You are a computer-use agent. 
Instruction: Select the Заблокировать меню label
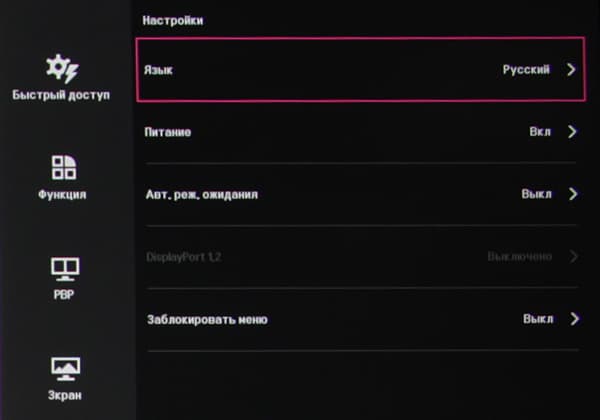pyautogui.click(x=207, y=319)
